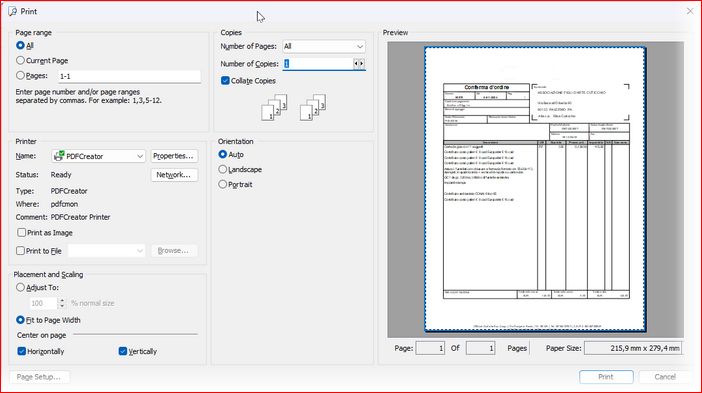Image resolution: width=702 pixels, height=393 pixels.
Task: Click the Network button
Action: click(x=174, y=175)
